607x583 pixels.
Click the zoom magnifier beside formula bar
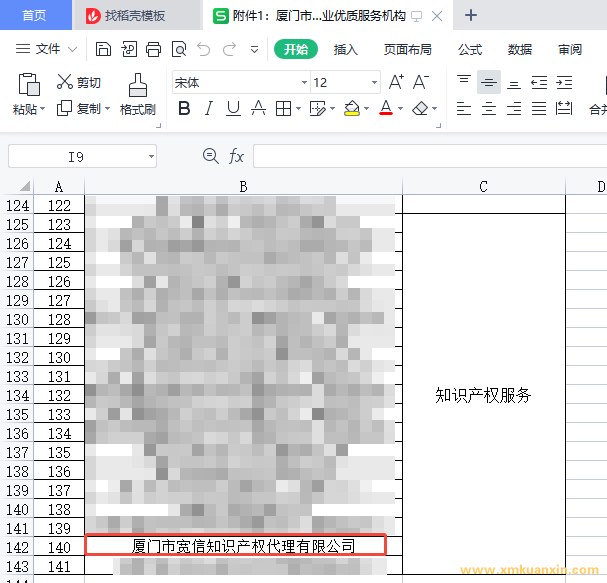210,156
